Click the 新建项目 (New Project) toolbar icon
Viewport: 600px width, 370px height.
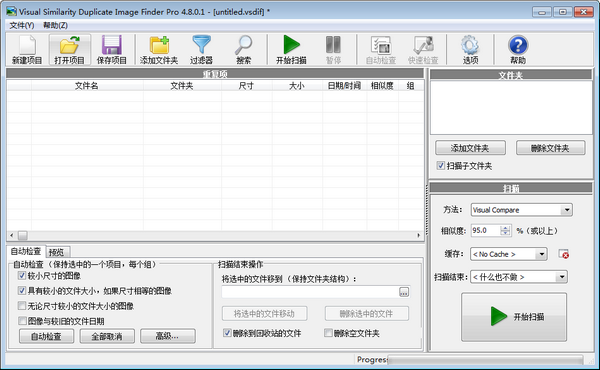(x=27, y=49)
